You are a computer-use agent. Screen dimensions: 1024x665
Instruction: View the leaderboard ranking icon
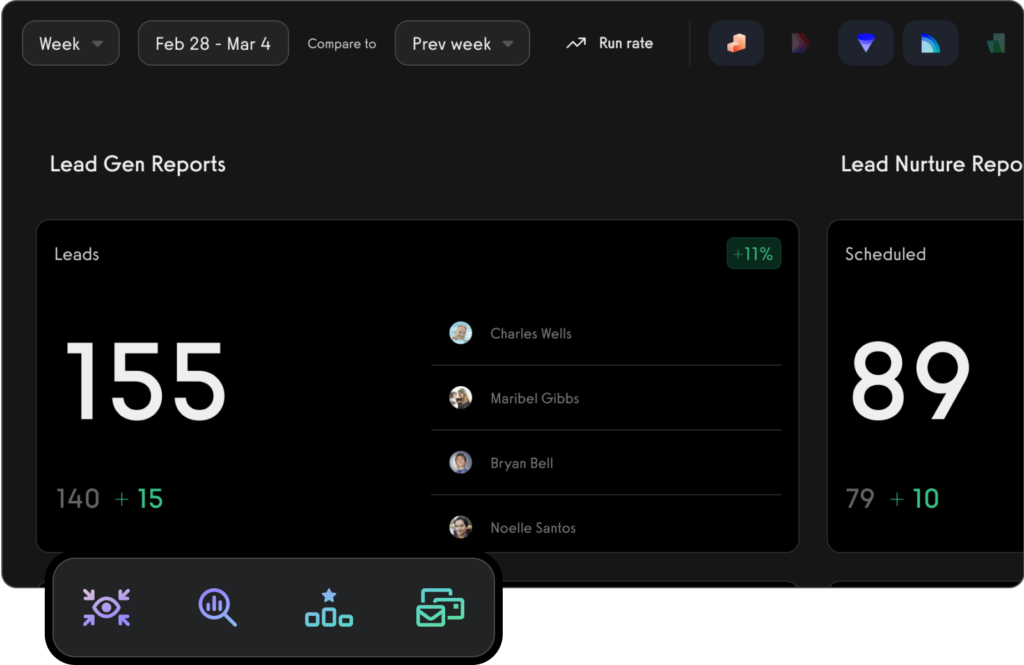pos(328,605)
